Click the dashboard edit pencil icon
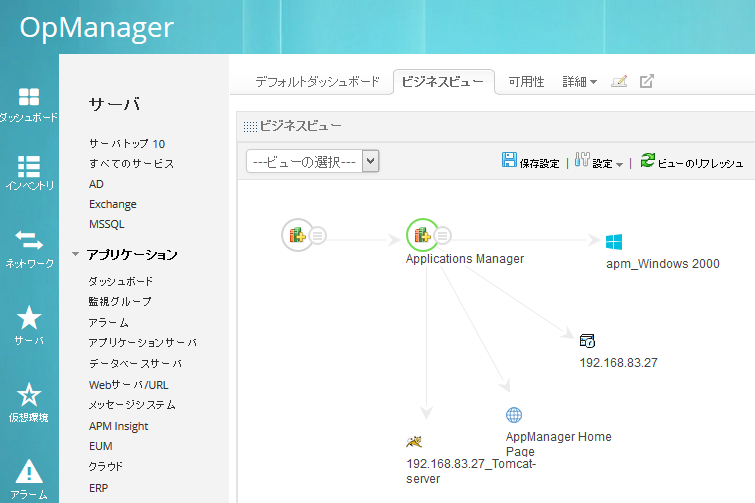Viewport: 755px width, 503px height. tap(619, 81)
